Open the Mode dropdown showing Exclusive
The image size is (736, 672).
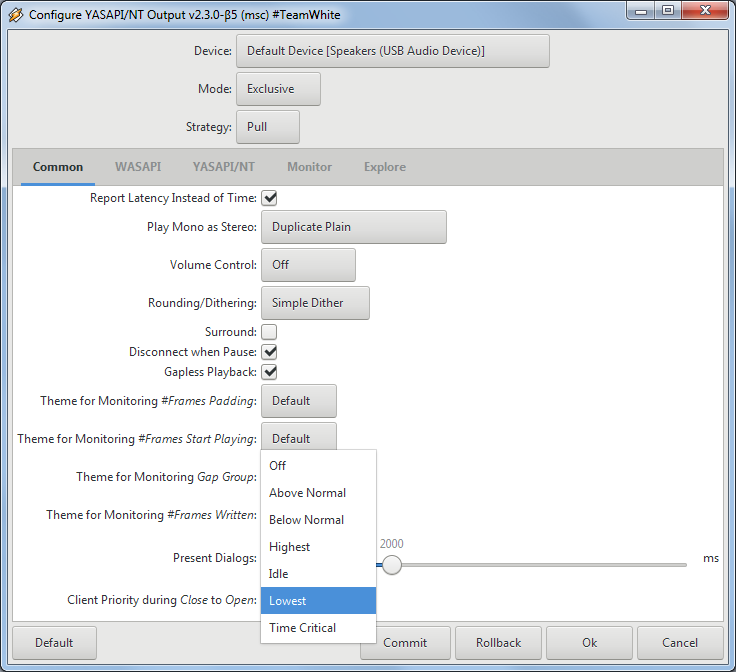278,89
